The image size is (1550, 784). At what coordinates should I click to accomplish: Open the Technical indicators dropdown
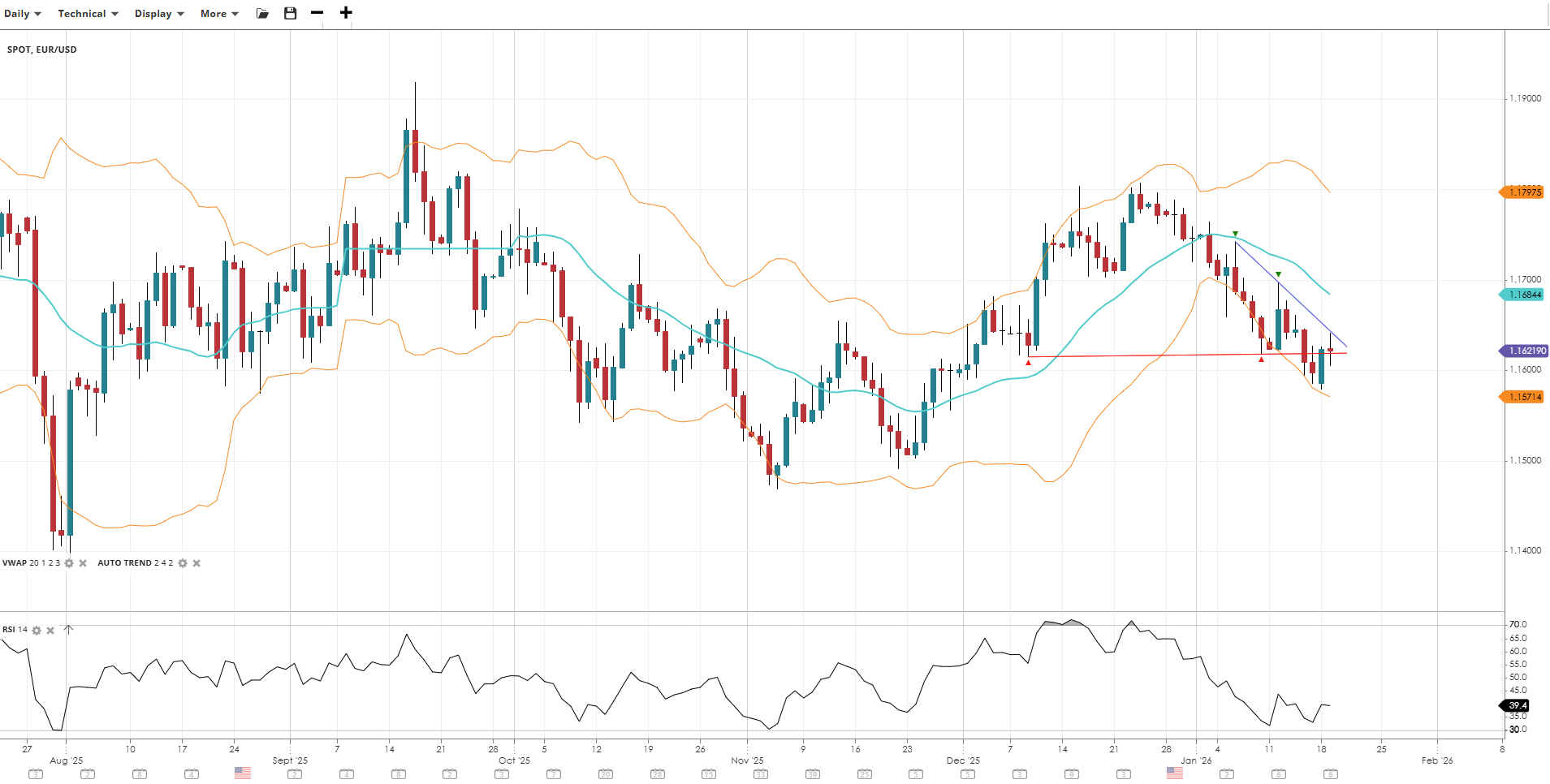[x=88, y=14]
